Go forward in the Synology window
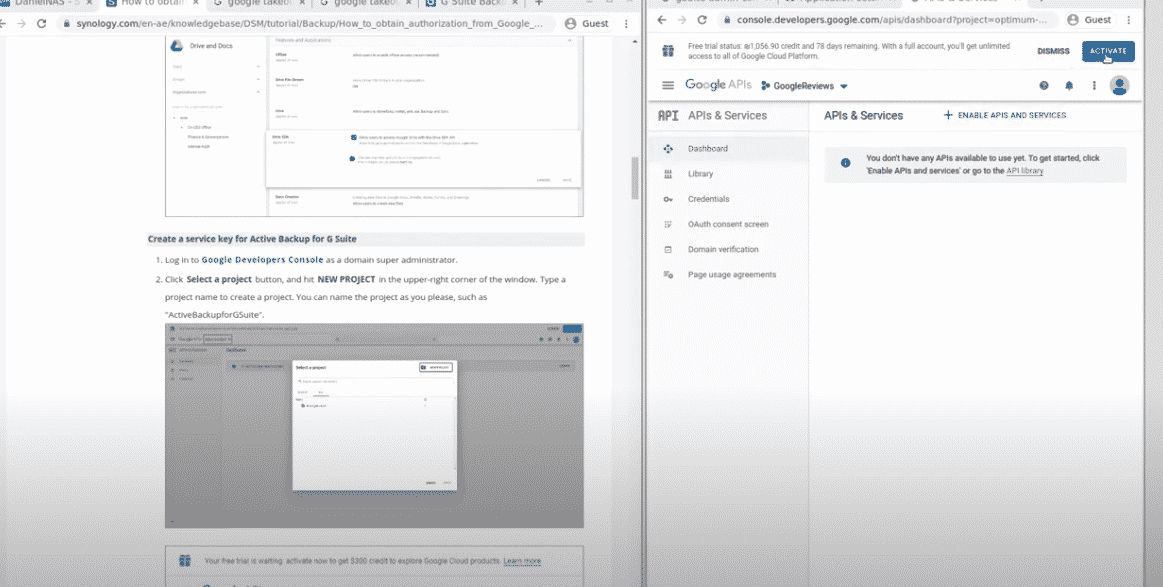Image resolution: width=1163 pixels, height=587 pixels. [21, 24]
